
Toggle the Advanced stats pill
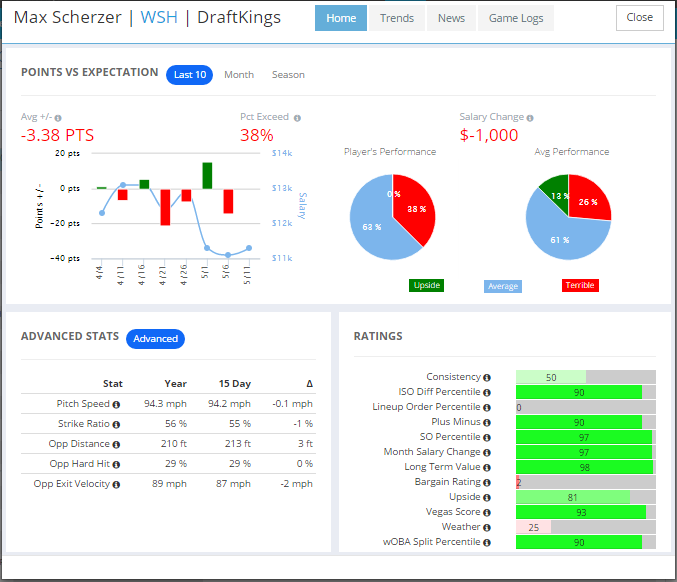tap(155, 338)
